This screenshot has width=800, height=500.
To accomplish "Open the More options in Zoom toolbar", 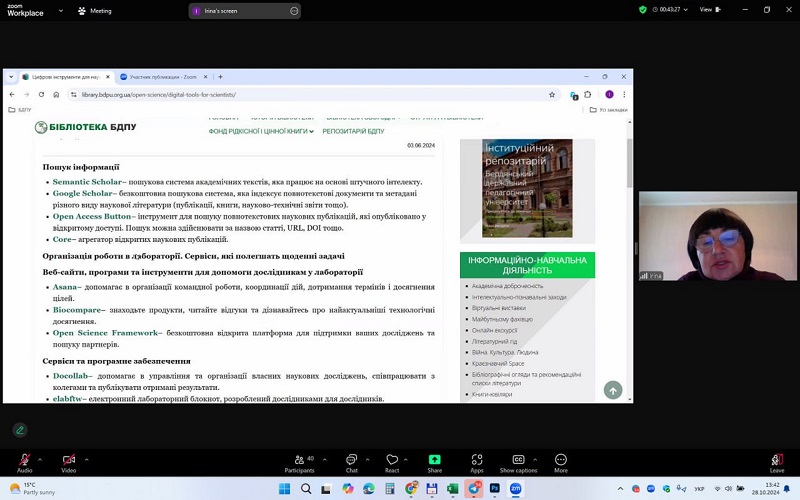I will point(561,462).
